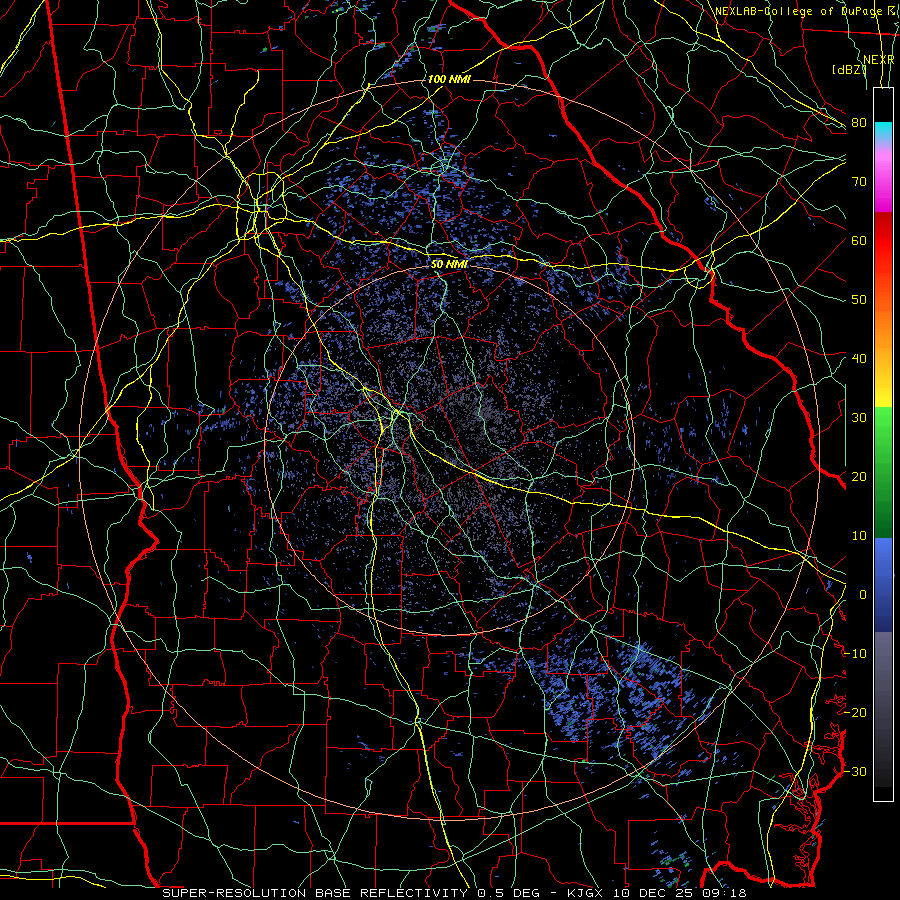900x900 pixels.
Task: Click the 30 value on the dBZ scale
Action: click(x=859, y=418)
